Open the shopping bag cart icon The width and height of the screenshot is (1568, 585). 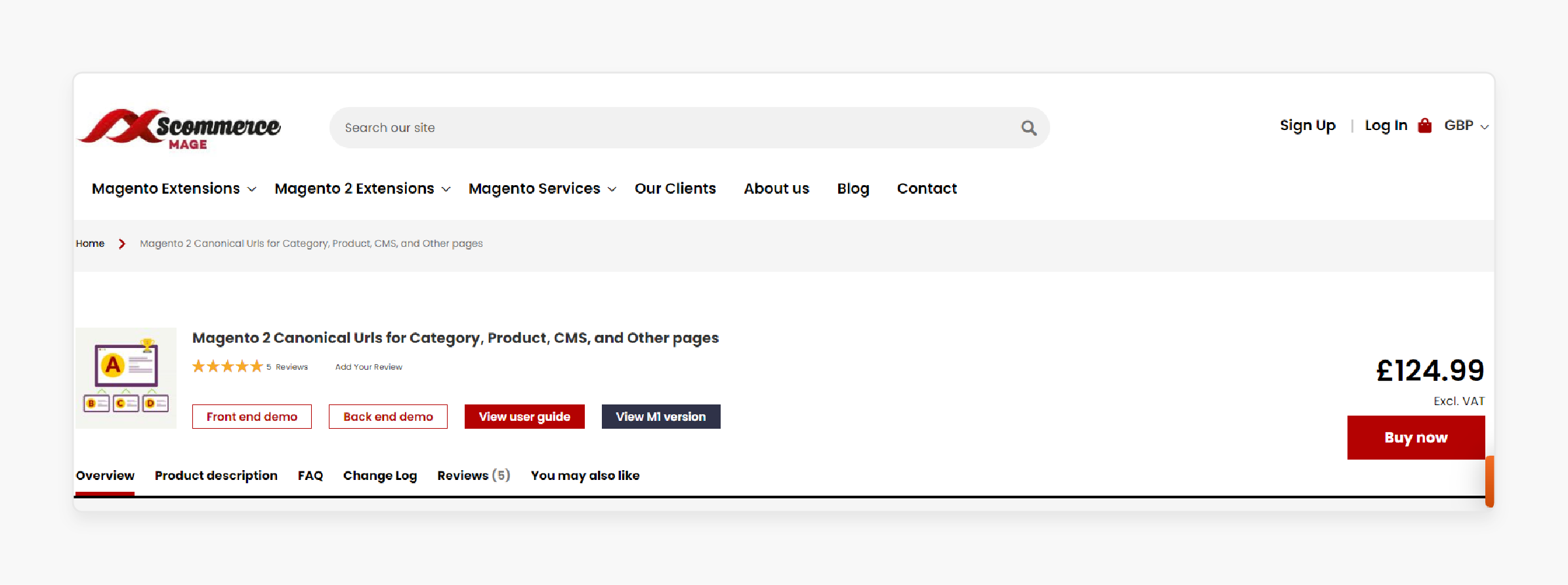pos(1424,125)
